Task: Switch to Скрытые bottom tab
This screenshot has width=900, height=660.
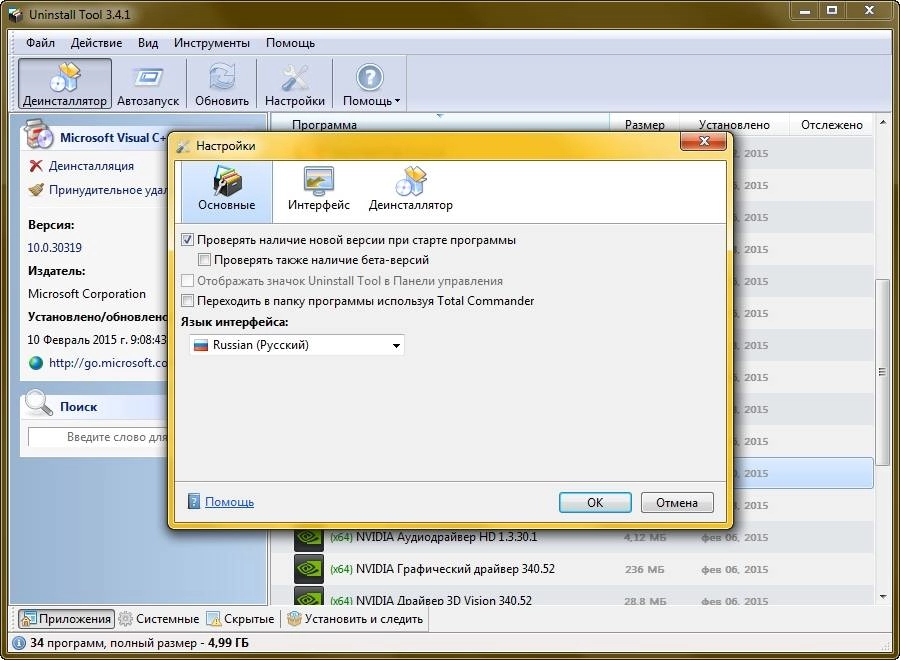Action: pyautogui.click(x=240, y=619)
